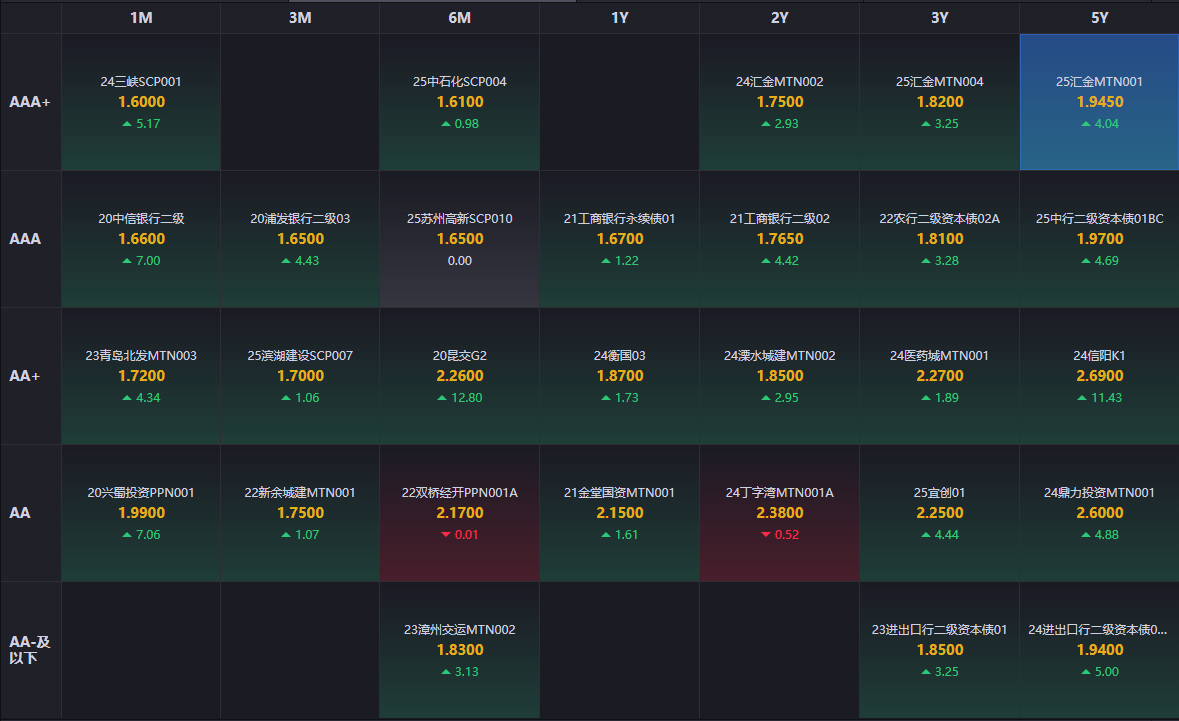
Task: Click yield 2.2700 of 24医药城MTN001
Action: click(x=939, y=376)
